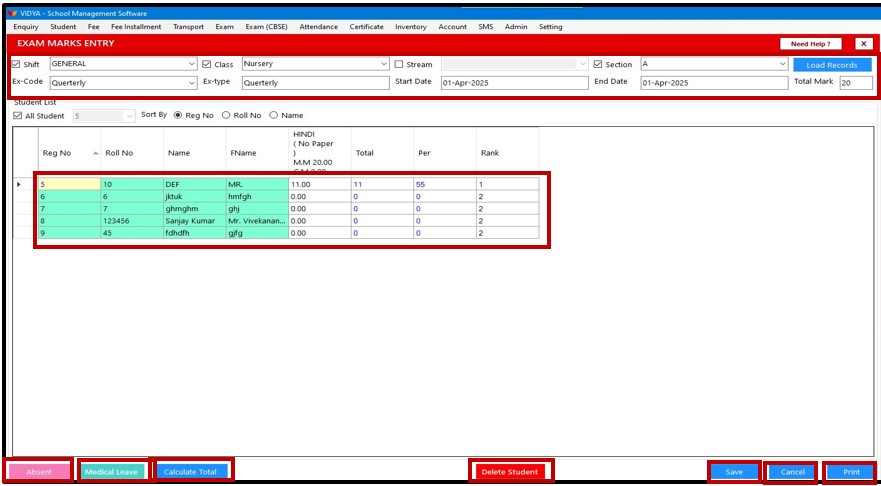The height and width of the screenshot is (486, 881).
Task: Click the VIDYA app logo icon
Action: (x=12, y=13)
